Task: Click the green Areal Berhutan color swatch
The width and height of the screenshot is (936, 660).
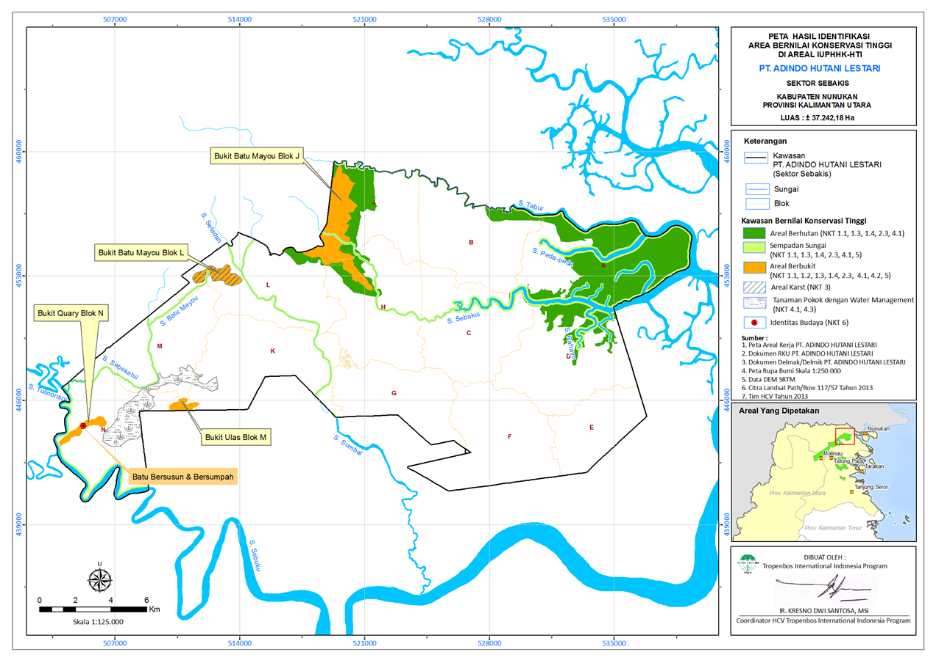Action: click(x=753, y=233)
